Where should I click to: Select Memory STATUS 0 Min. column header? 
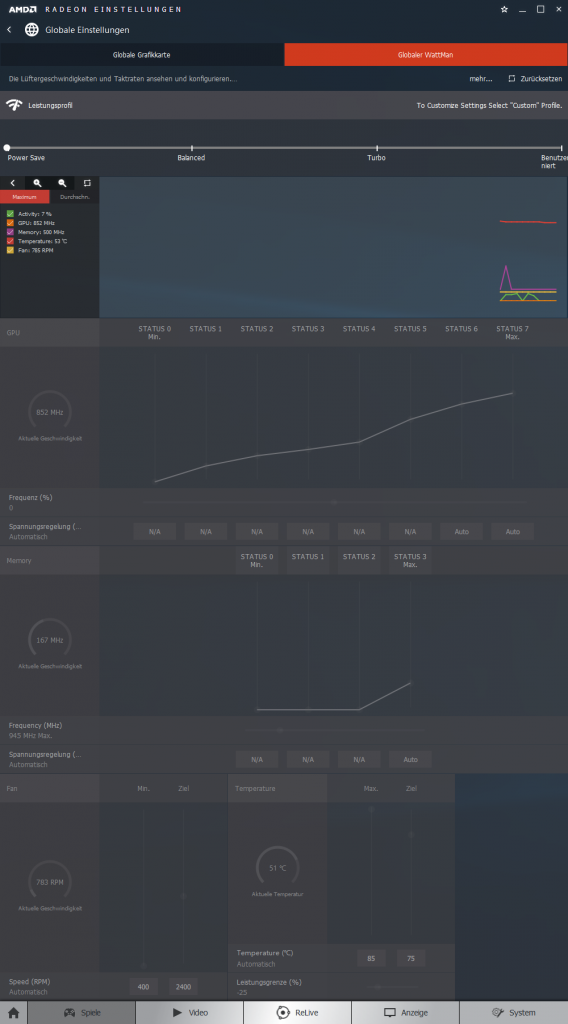(x=257, y=560)
